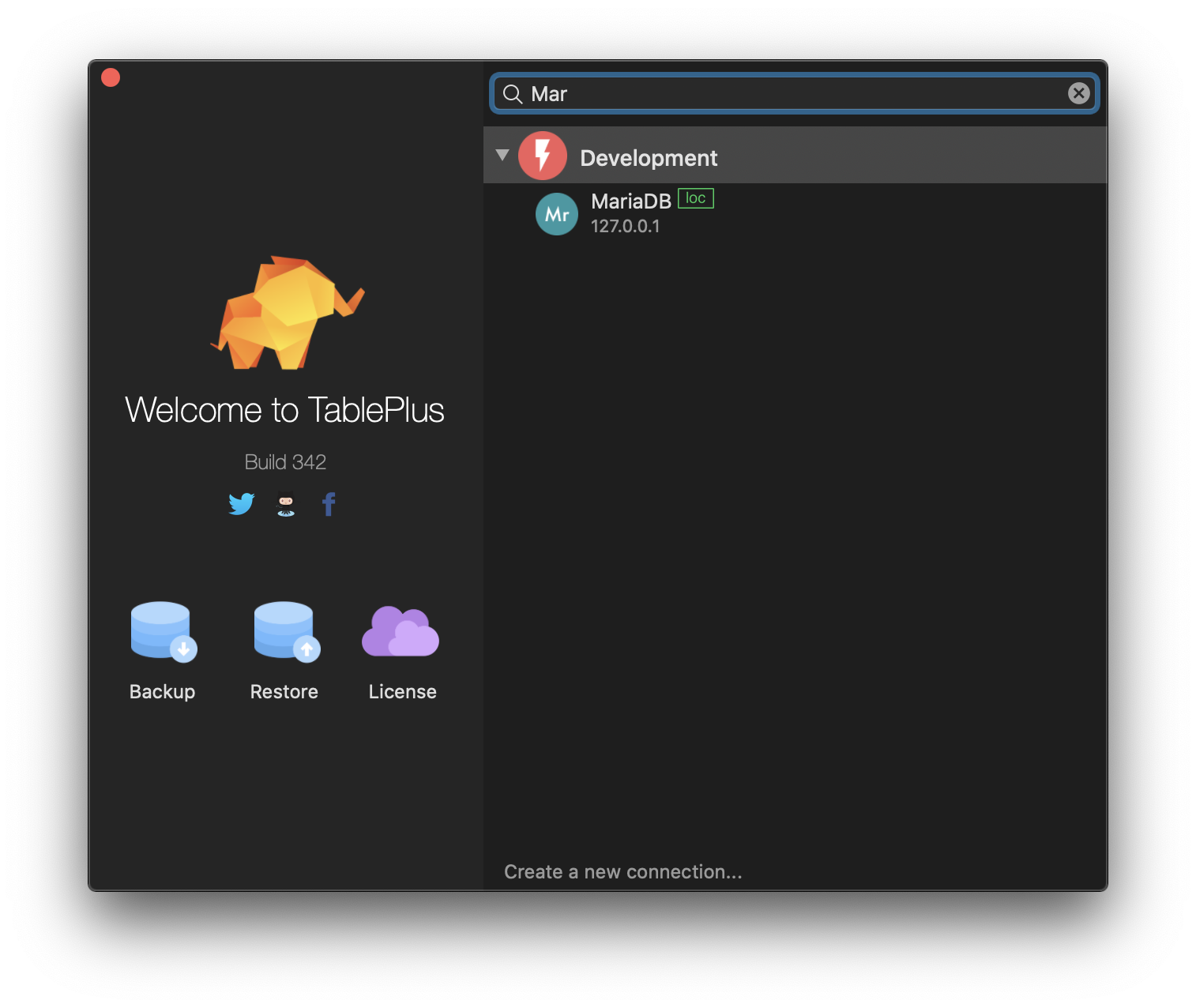Click the Backup database icon
Screen dimensions: 1196x1008
(163, 631)
